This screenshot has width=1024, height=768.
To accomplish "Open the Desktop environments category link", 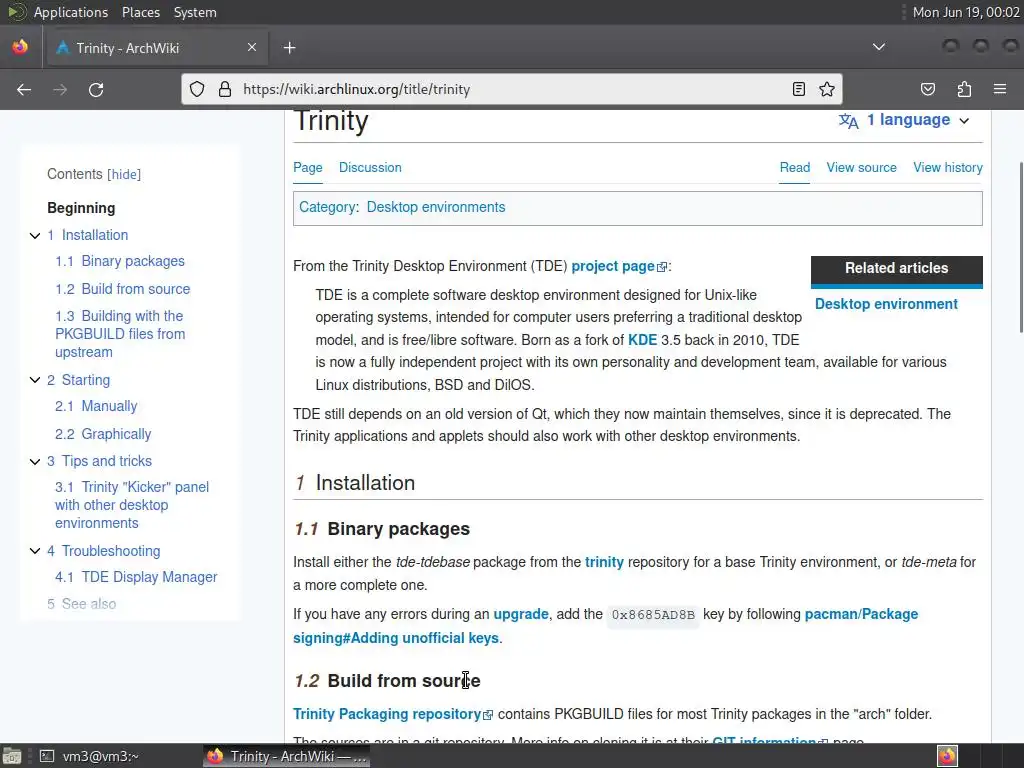I will coord(436,207).
